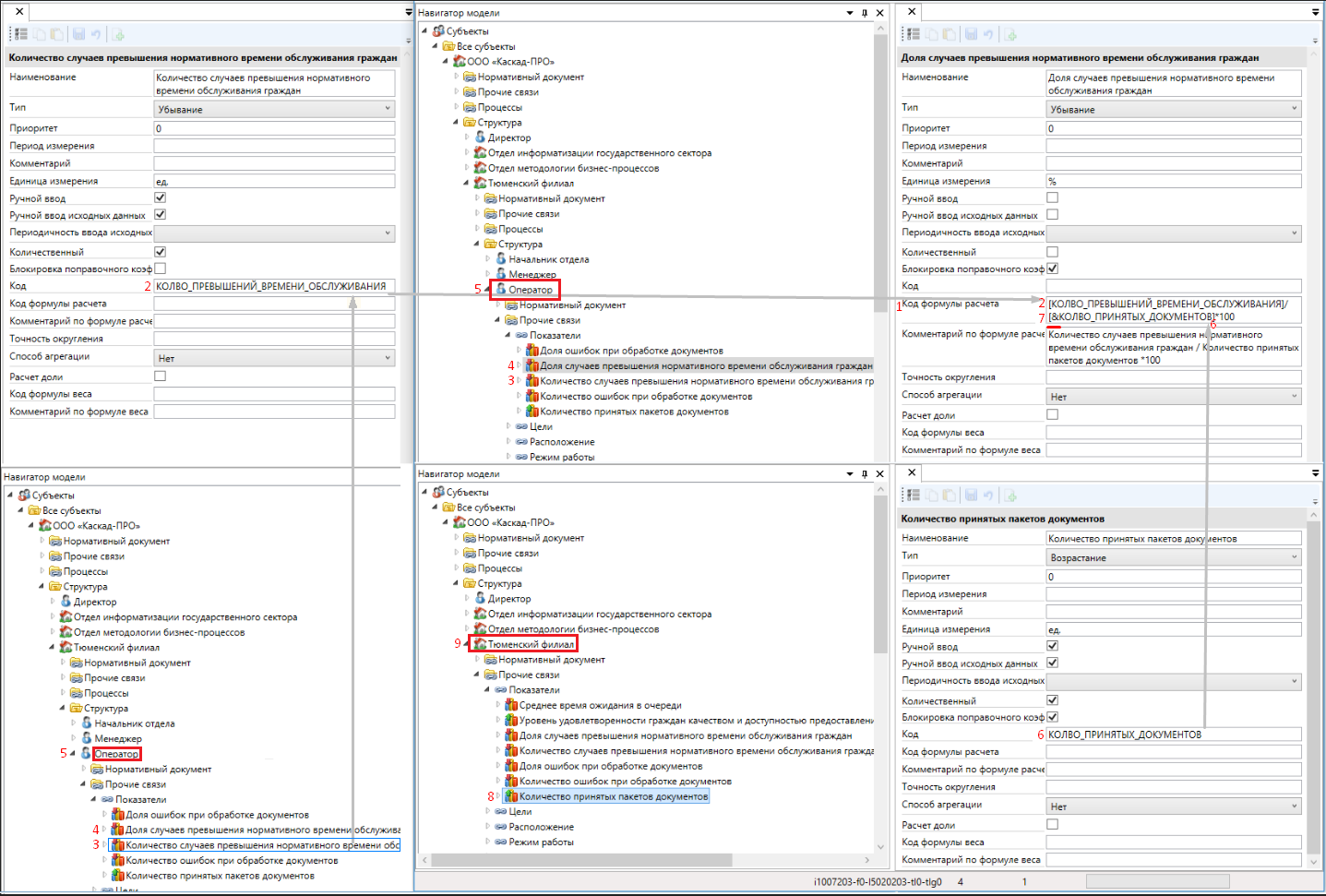Click undo icon in 'Количество случаев превышения' panel toolbar
Viewport: 1326px width, 896px height.
coord(95,34)
